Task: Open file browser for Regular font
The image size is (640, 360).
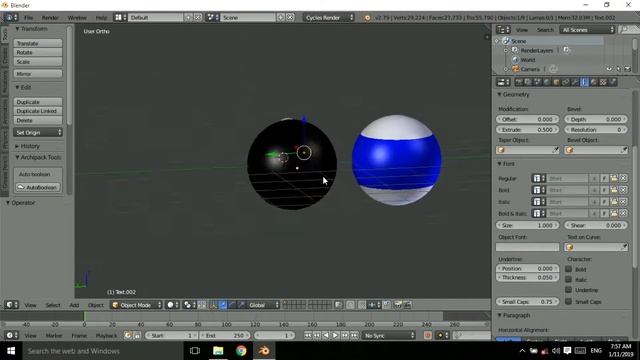Action: click(x=613, y=178)
